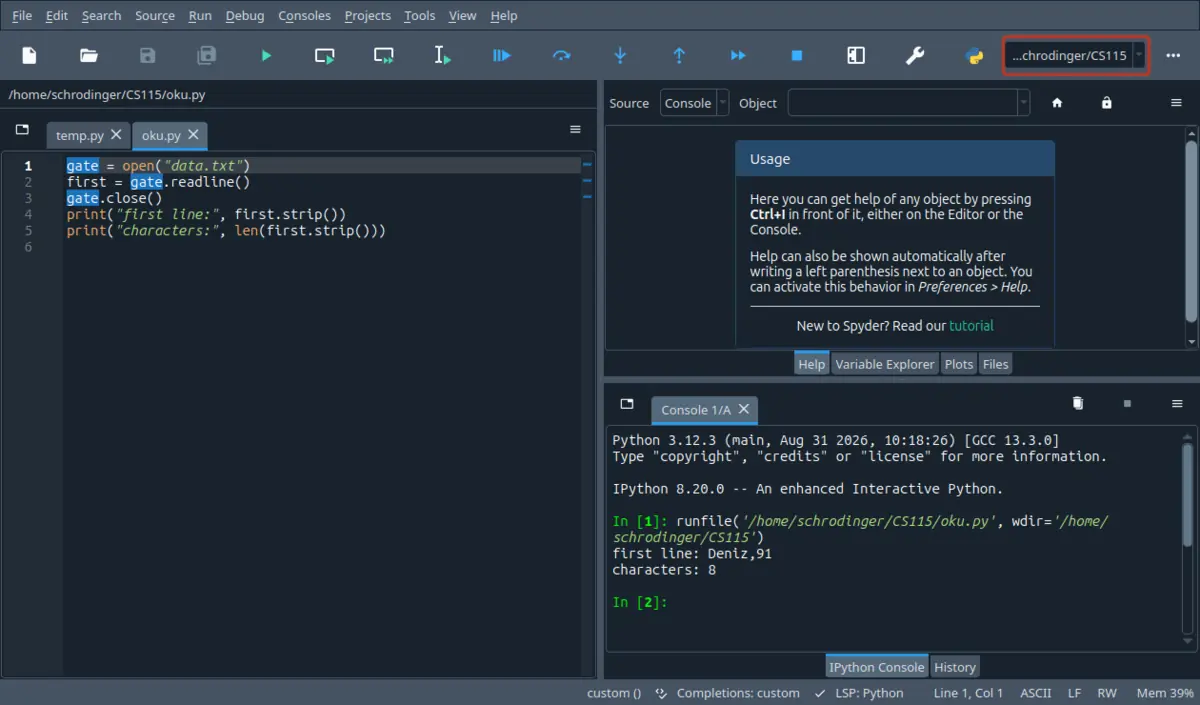This screenshot has width=1200, height=705.
Task: Open the Source menu
Action: pos(155,15)
